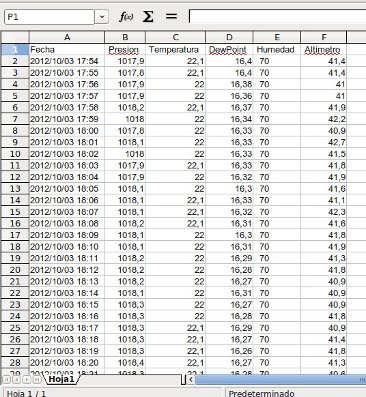366x397 pixels.
Task: Click DewPoint value 16,38 in row 4
Action: (229, 84)
